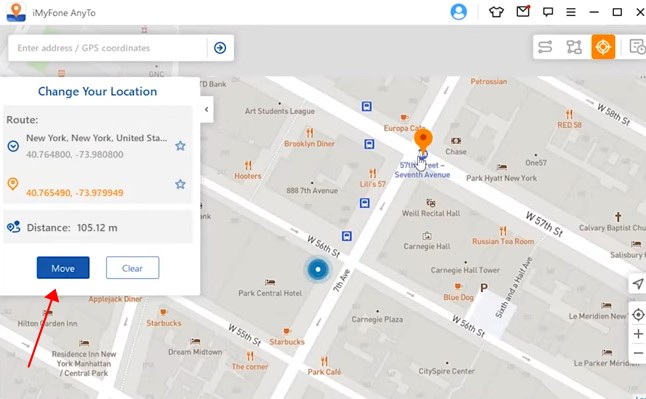Click the Art Students League label
This screenshot has width=646, height=399.
pos(280,111)
